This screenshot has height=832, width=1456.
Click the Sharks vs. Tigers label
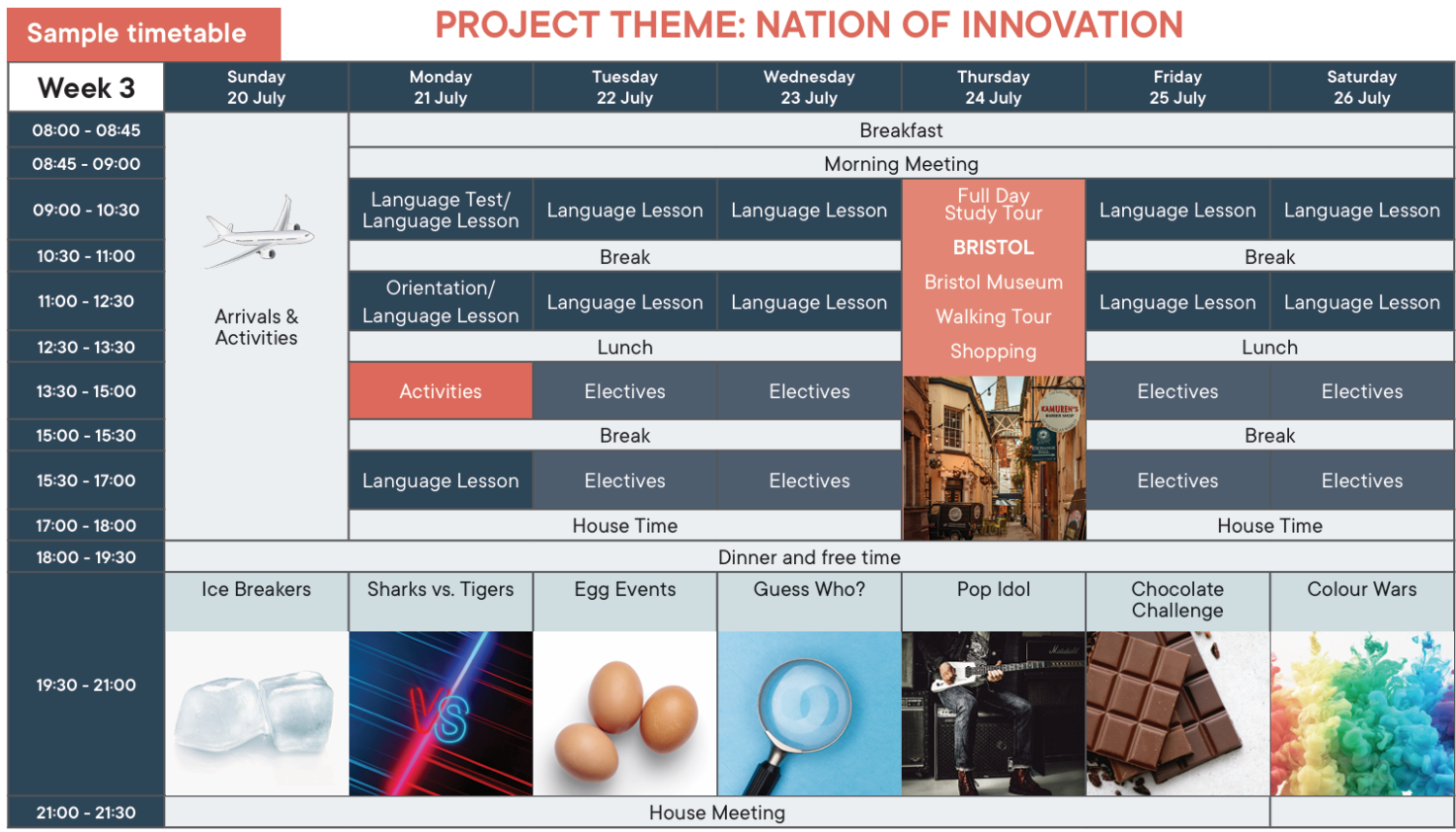click(441, 589)
